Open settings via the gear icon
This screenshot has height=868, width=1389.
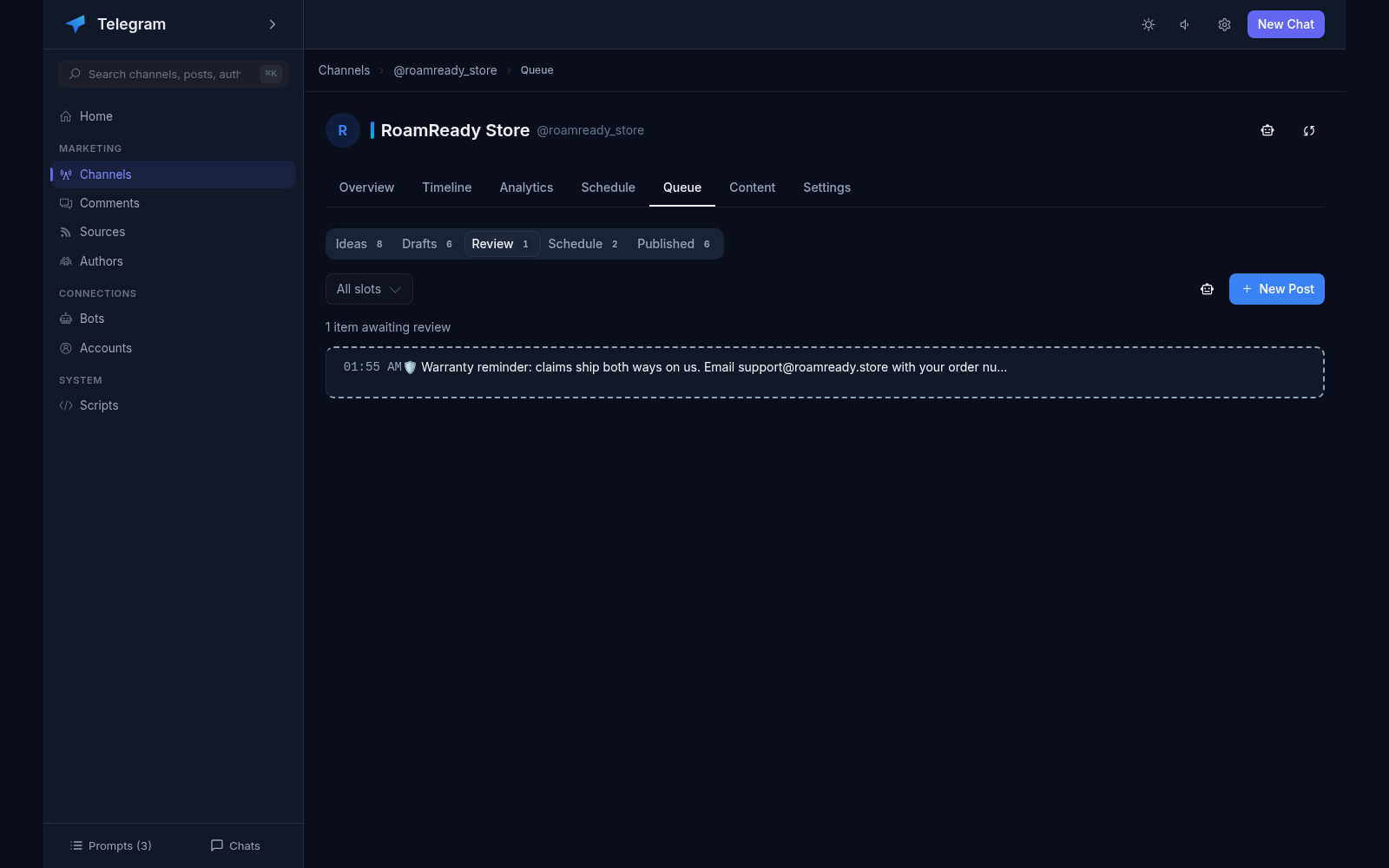1224,24
